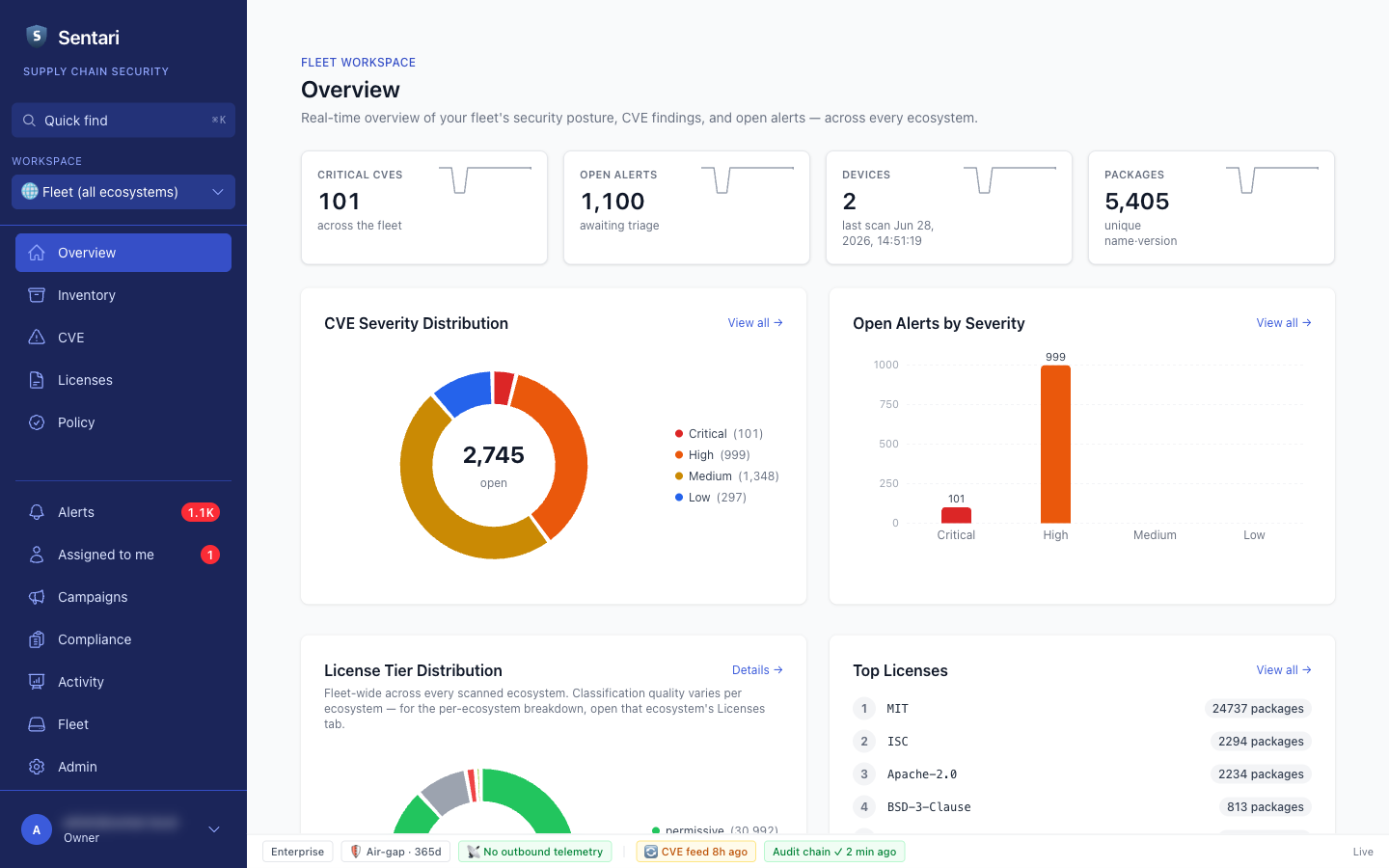
Task: Click the CVE warning triangle icon
Action: (37, 338)
